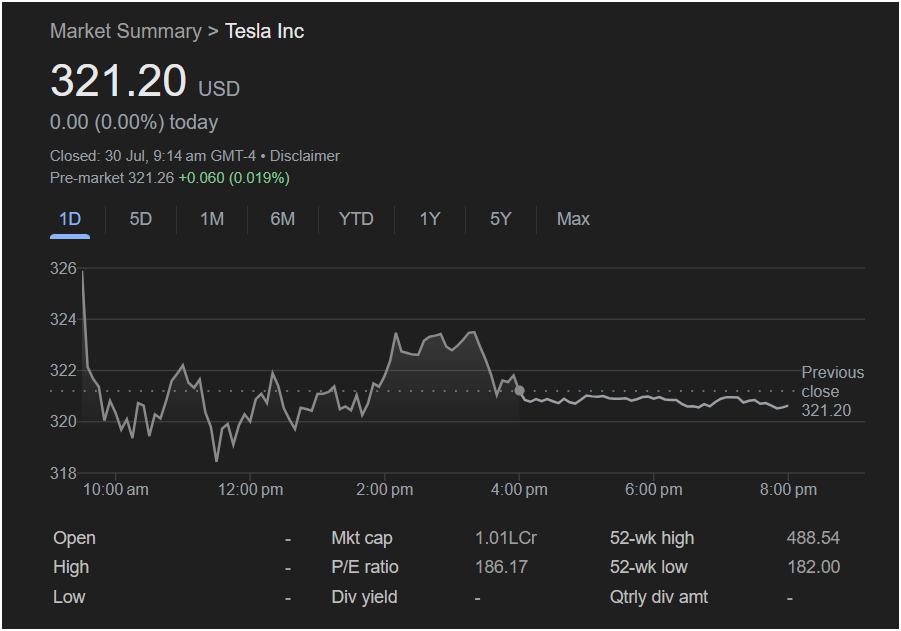Click the 8:00 pm axis label
The height and width of the screenshot is (631, 901).
(788, 490)
